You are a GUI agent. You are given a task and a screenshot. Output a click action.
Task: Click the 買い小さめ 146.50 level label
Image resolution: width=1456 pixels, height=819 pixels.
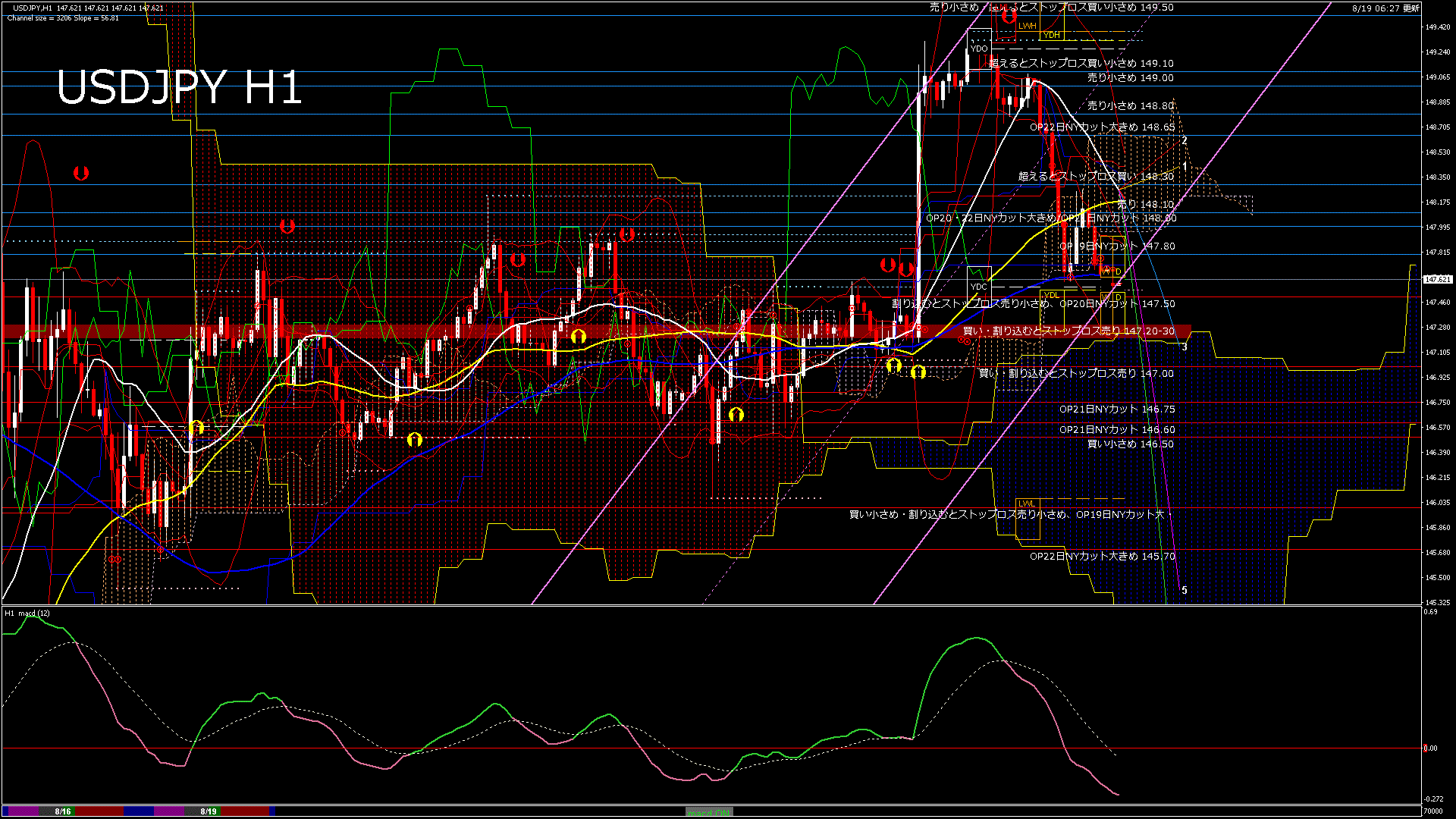point(1130,444)
